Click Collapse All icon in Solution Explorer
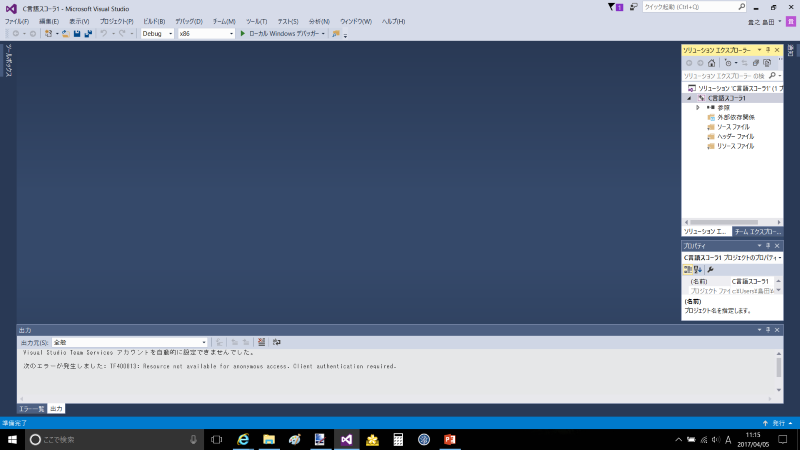The width and height of the screenshot is (800, 450). pyautogui.click(x=756, y=63)
